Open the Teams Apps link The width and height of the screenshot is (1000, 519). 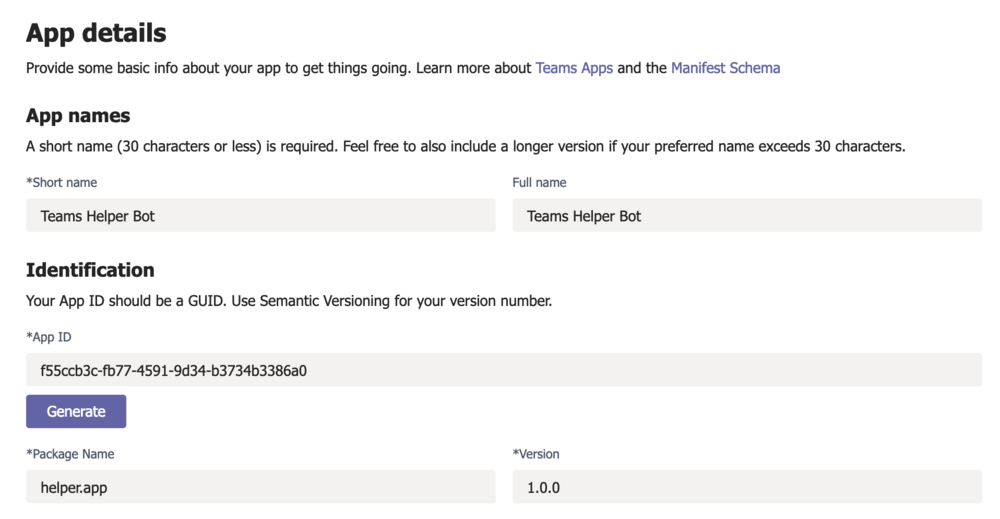[x=574, y=68]
